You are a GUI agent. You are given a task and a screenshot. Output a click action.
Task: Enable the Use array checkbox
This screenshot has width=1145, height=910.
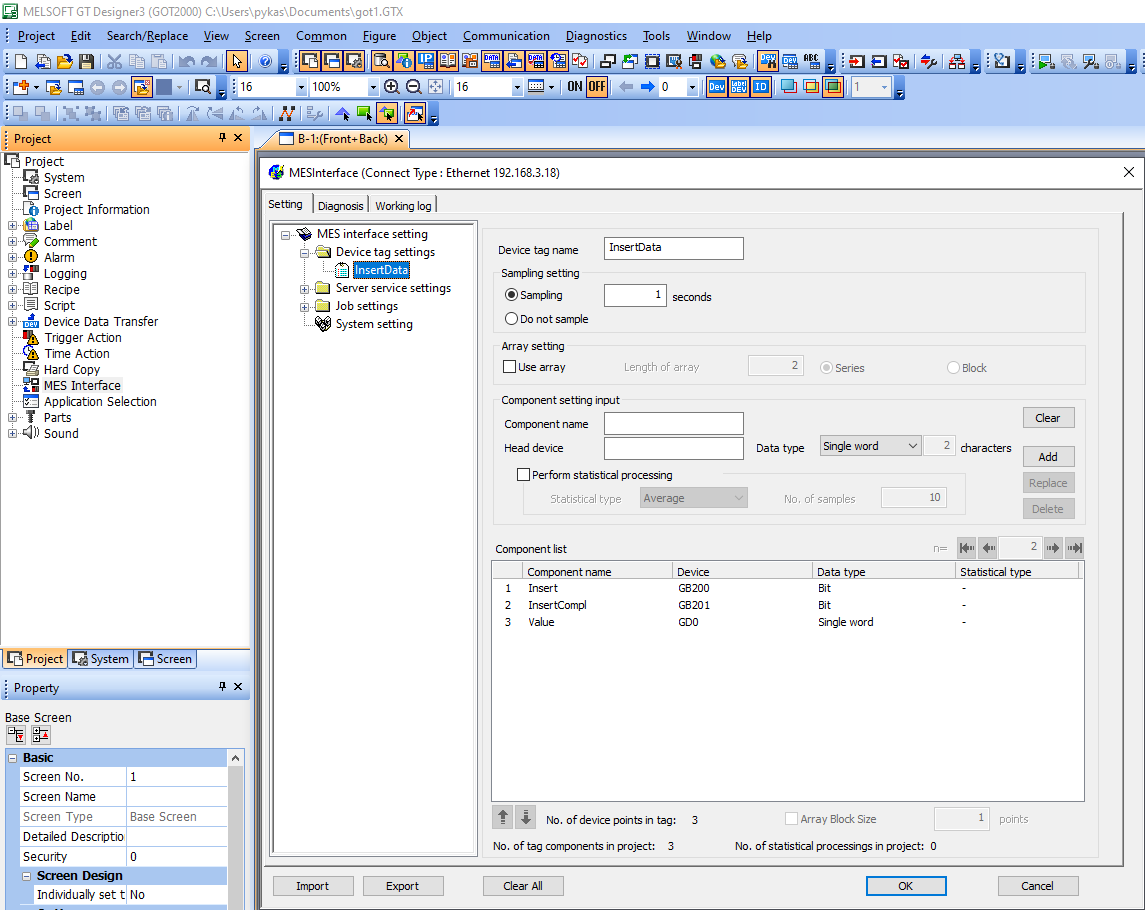[510, 367]
